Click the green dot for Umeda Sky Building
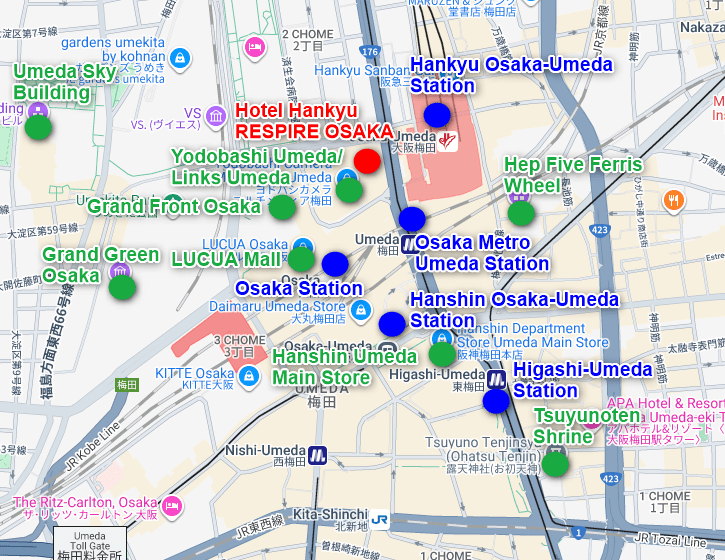 point(38,127)
